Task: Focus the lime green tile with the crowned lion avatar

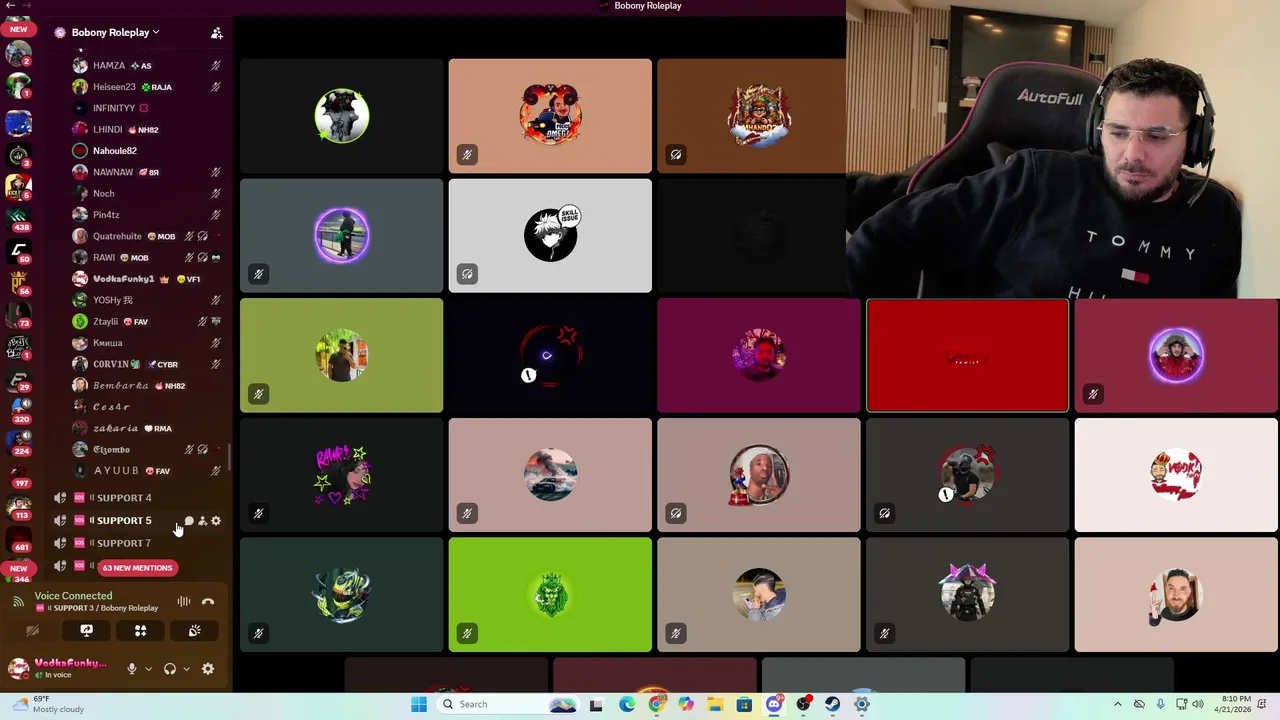Action: pyautogui.click(x=550, y=595)
